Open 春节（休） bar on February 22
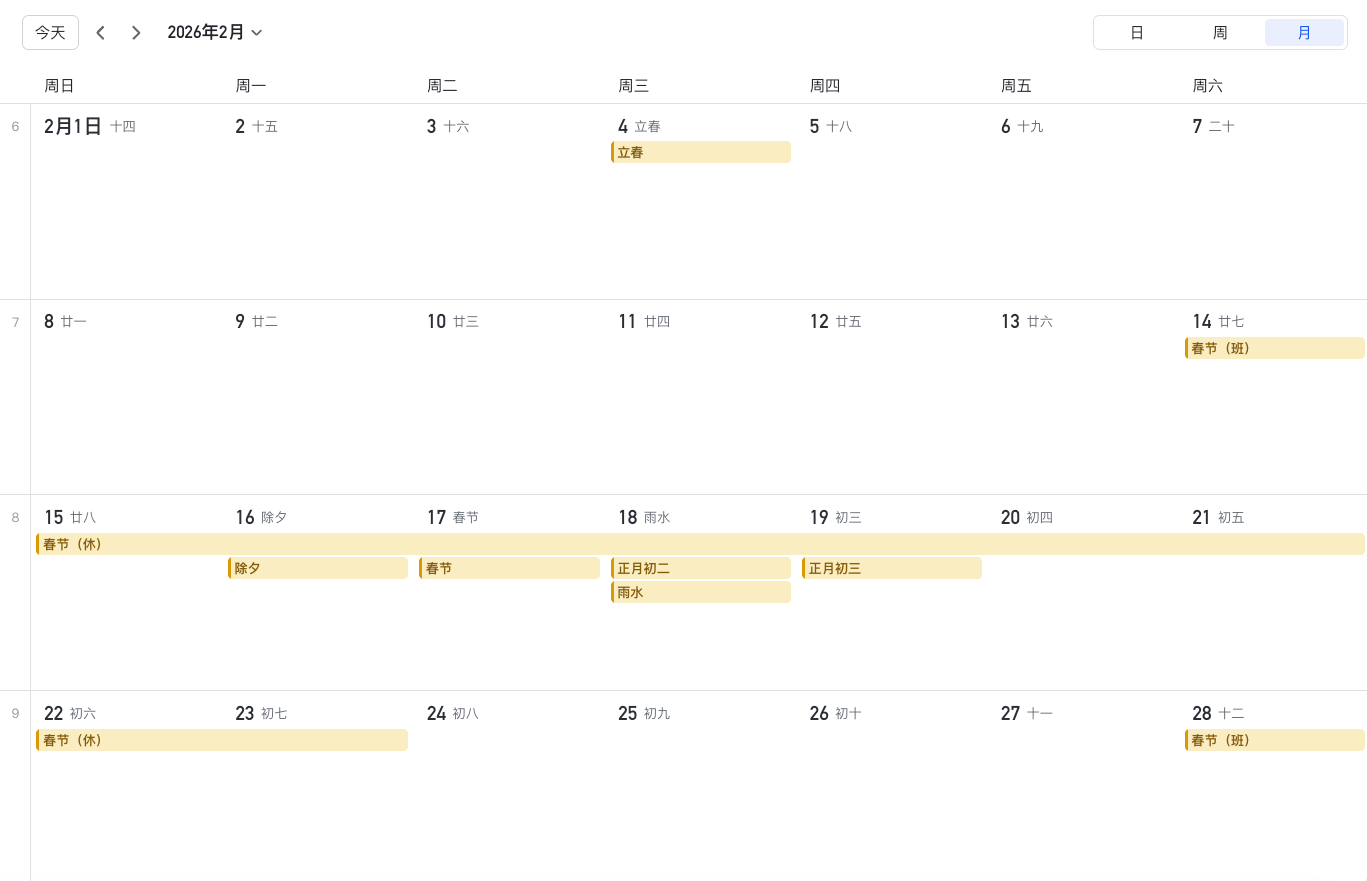1367x881 pixels. point(222,740)
